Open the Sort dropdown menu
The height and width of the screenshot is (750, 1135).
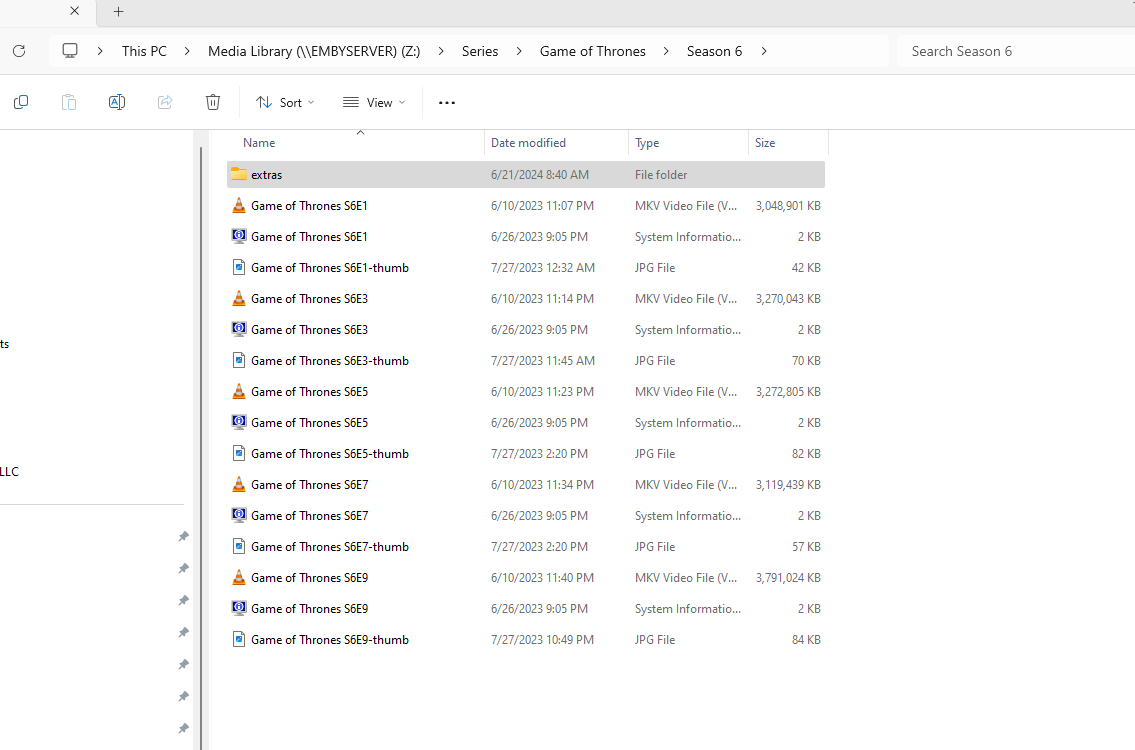[285, 102]
